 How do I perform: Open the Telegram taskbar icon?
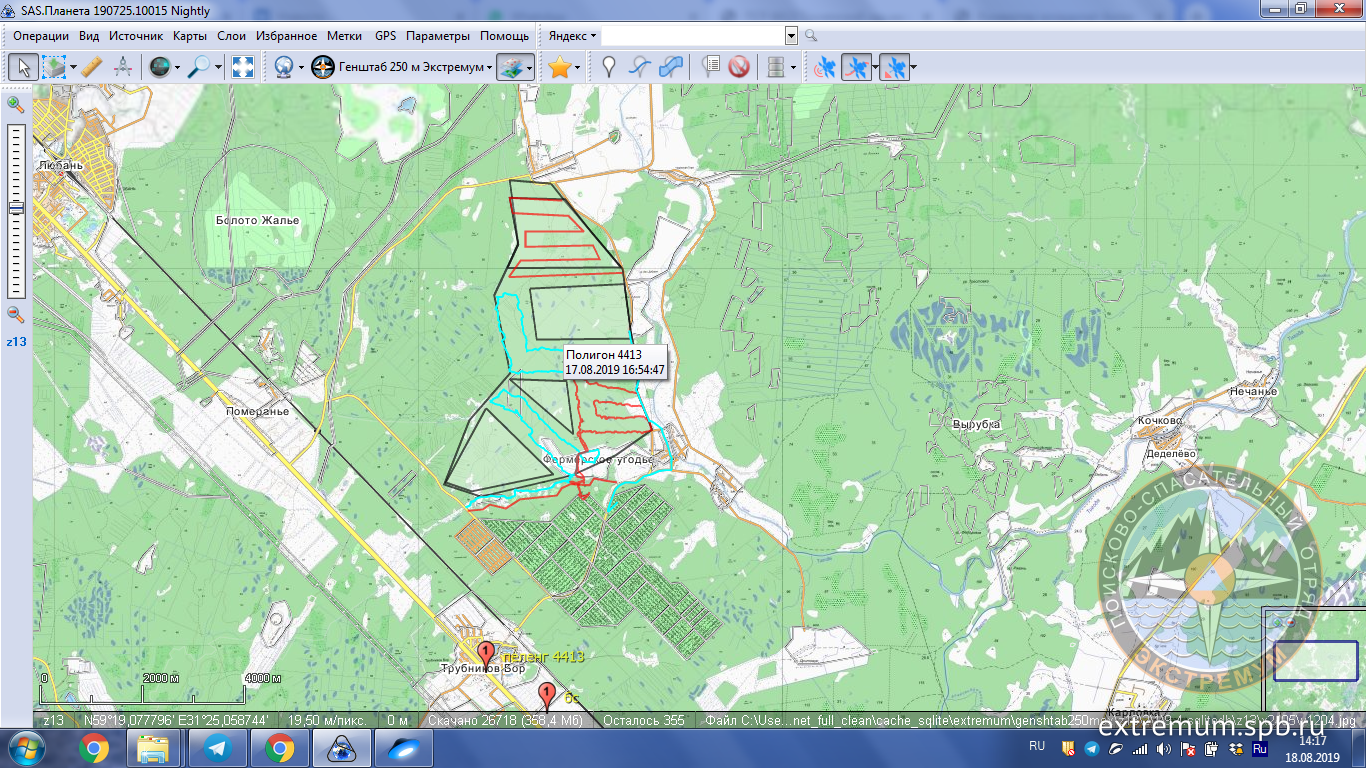[x=218, y=748]
